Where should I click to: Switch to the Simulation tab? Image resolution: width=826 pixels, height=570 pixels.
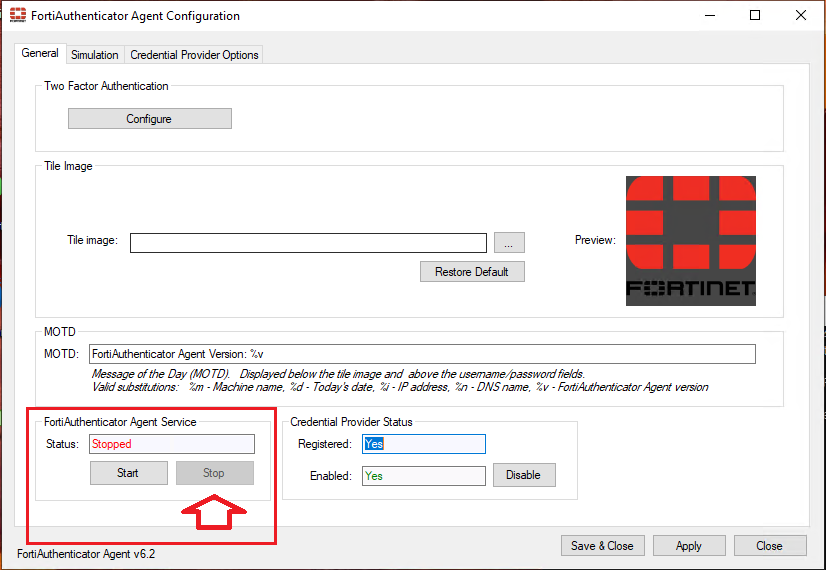pyautogui.click(x=95, y=55)
